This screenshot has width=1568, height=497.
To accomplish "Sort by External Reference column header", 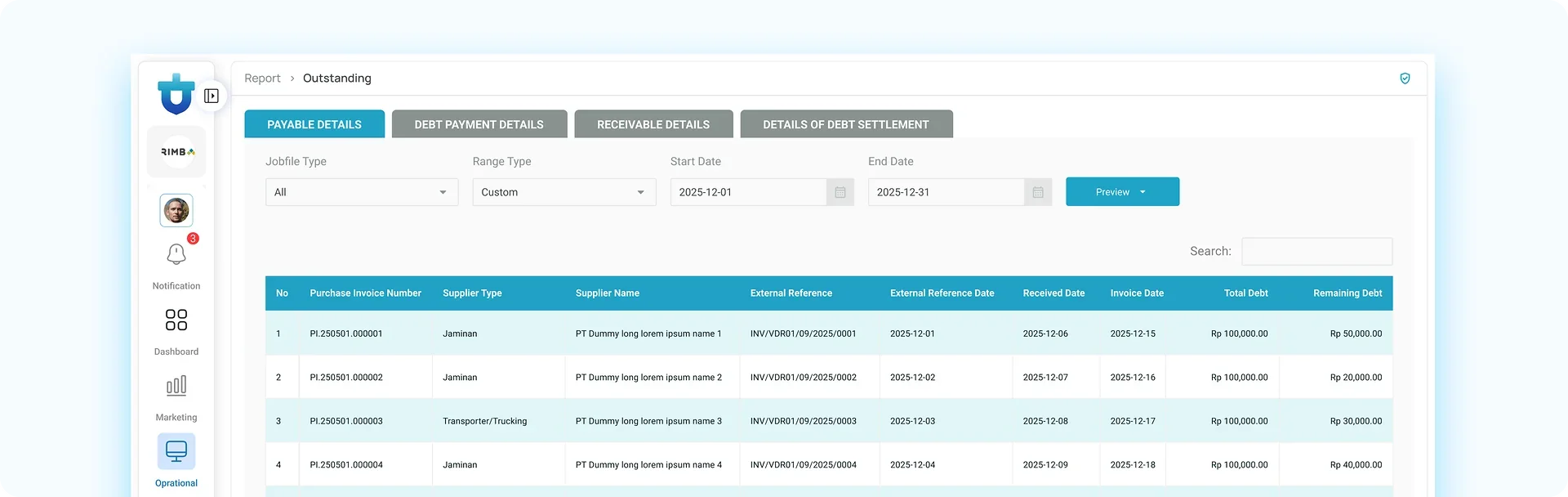I will coord(791,293).
